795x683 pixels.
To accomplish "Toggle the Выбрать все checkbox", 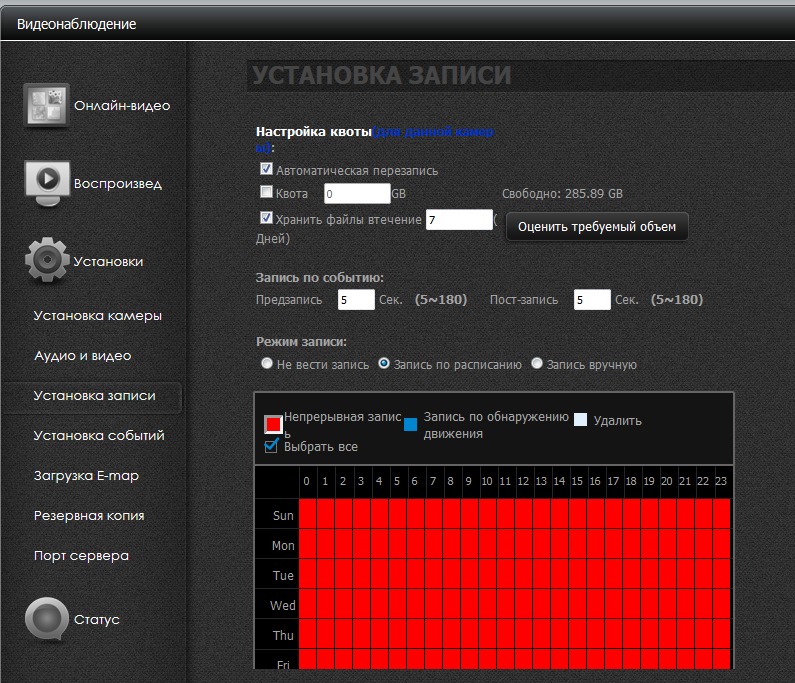I will (x=271, y=446).
